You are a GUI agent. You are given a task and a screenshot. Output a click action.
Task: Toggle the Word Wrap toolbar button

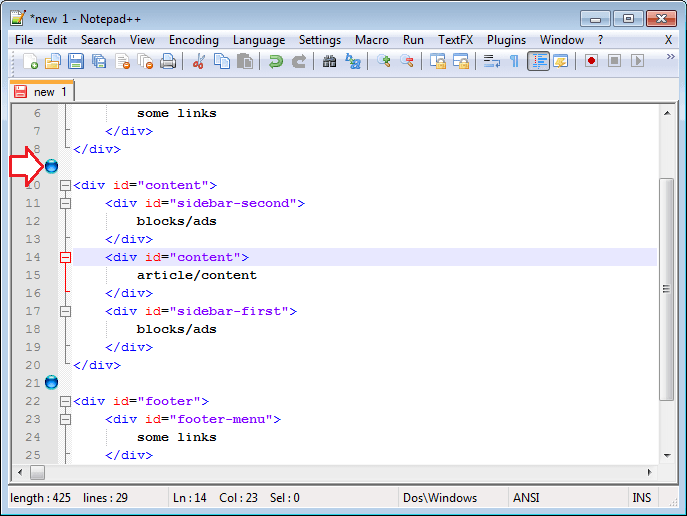coord(491,62)
